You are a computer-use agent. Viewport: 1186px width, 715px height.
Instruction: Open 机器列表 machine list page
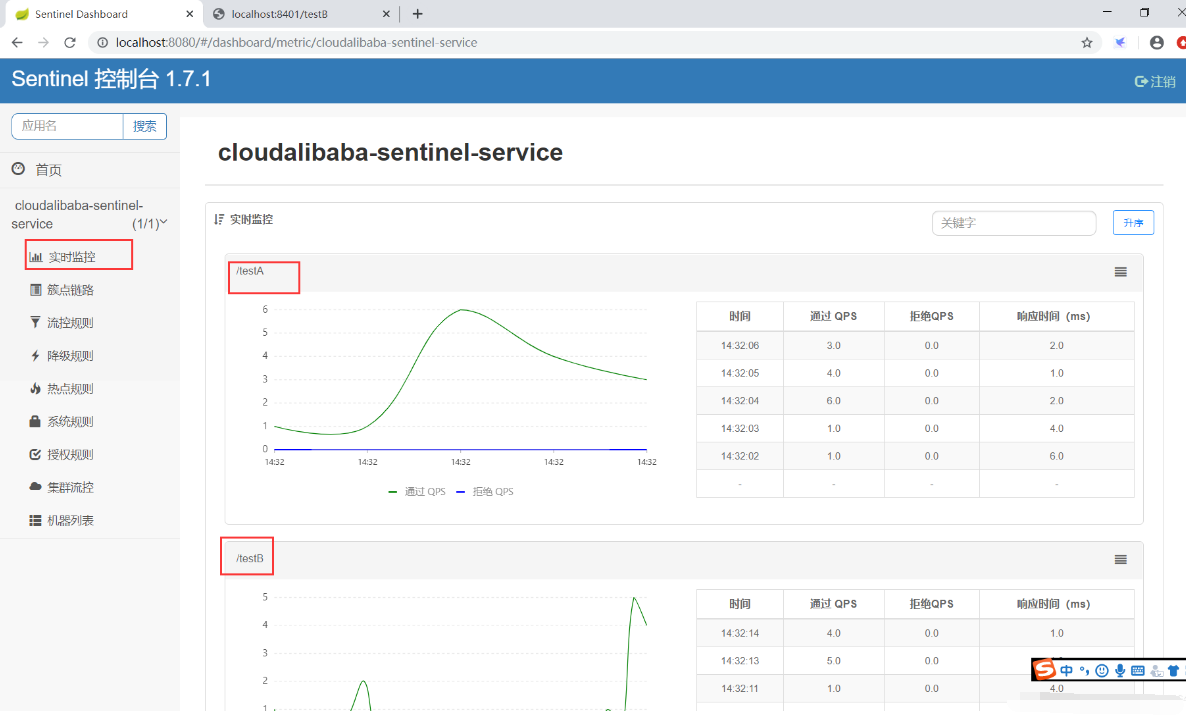point(69,521)
